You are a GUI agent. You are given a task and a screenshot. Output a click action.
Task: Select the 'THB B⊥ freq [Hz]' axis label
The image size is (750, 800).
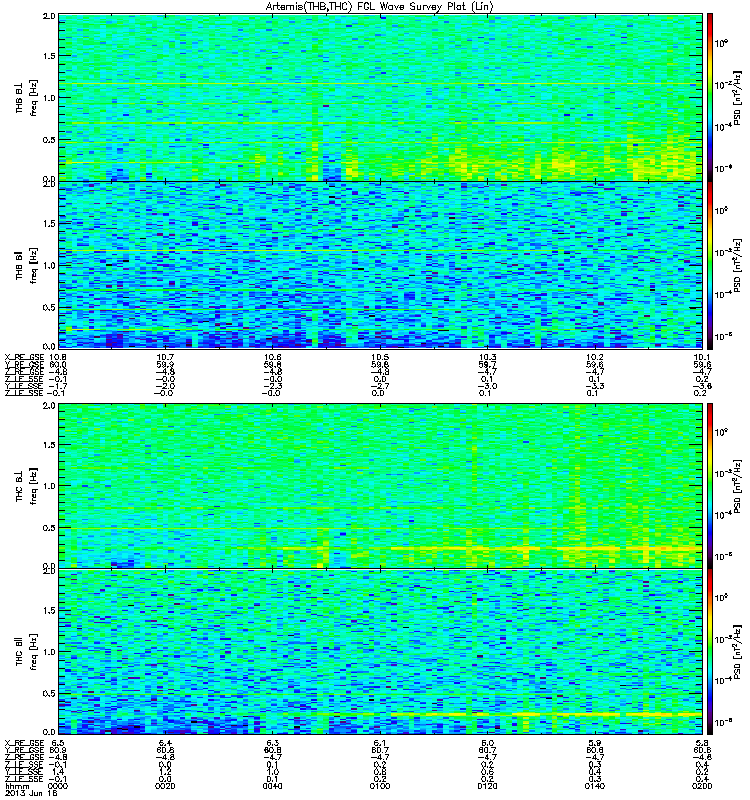click(x=26, y=97)
